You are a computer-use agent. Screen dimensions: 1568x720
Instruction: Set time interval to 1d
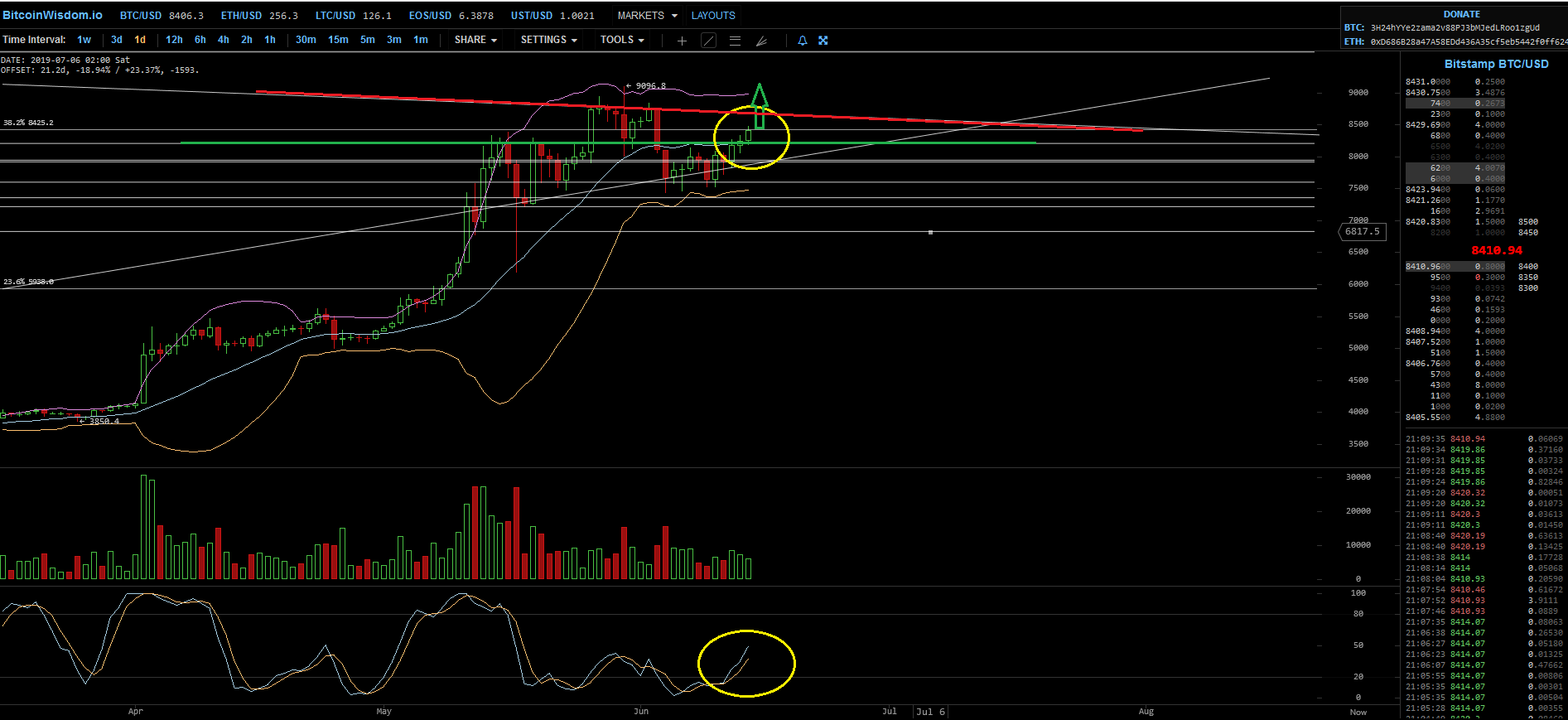tap(140, 40)
